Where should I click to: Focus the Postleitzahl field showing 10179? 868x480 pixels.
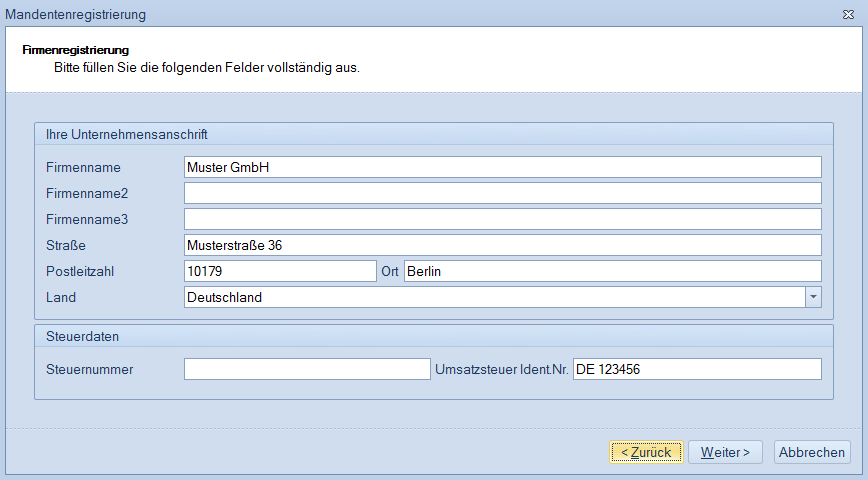pos(280,271)
